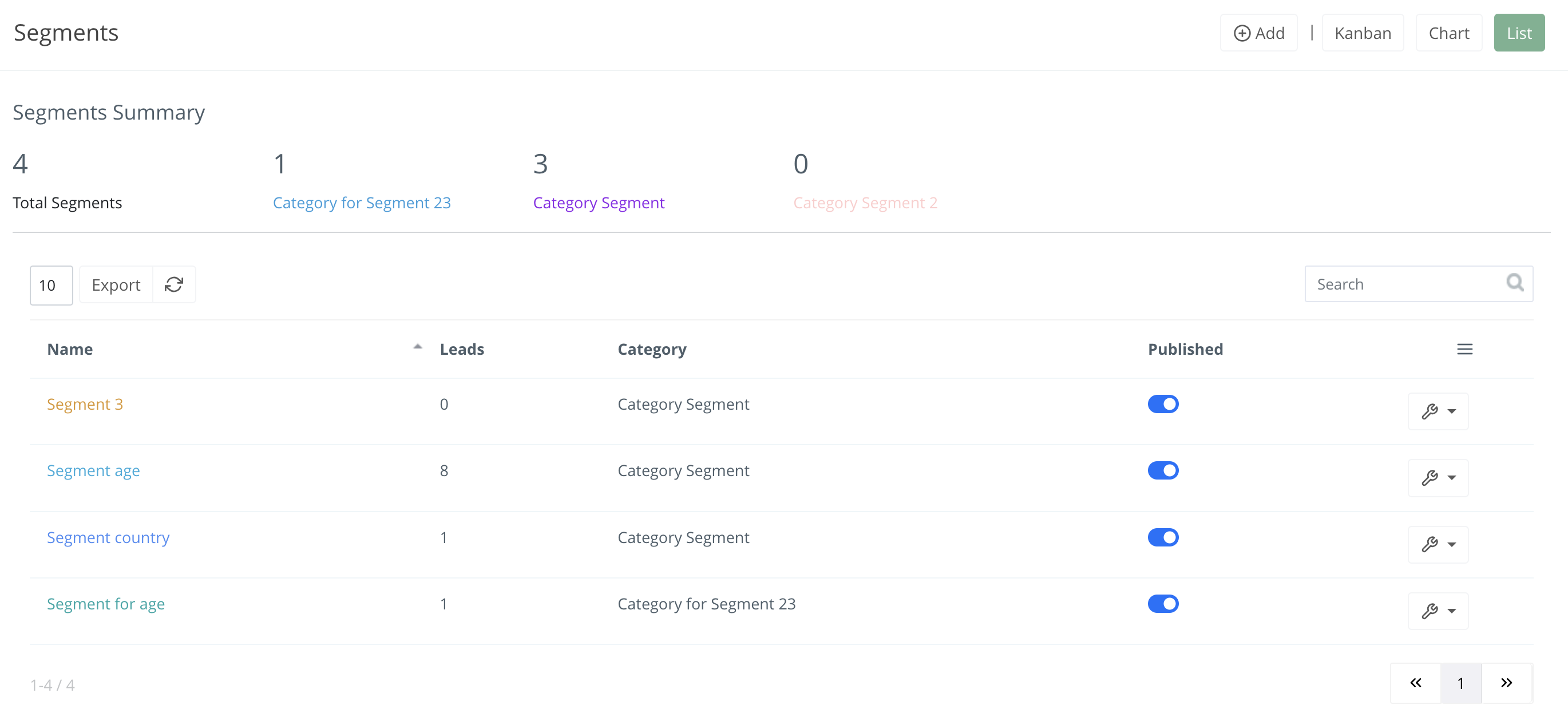1568x713 pixels.
Task: Open the table column settings hamburger icon
Action: (x=1465, y=349)
